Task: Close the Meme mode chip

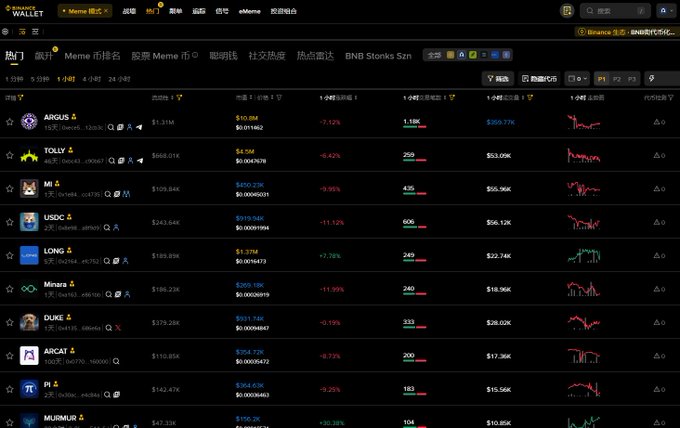Action: pos(106,11)
